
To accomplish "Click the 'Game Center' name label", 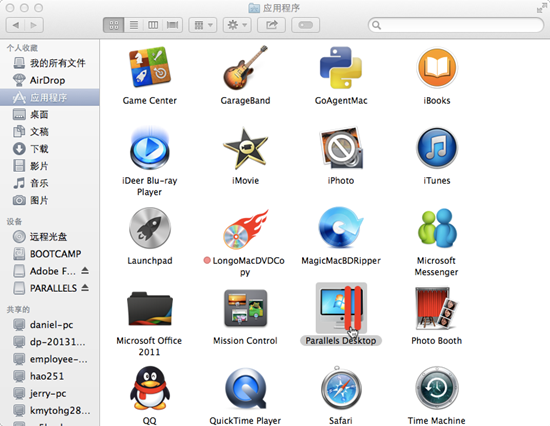I will 150,101.
